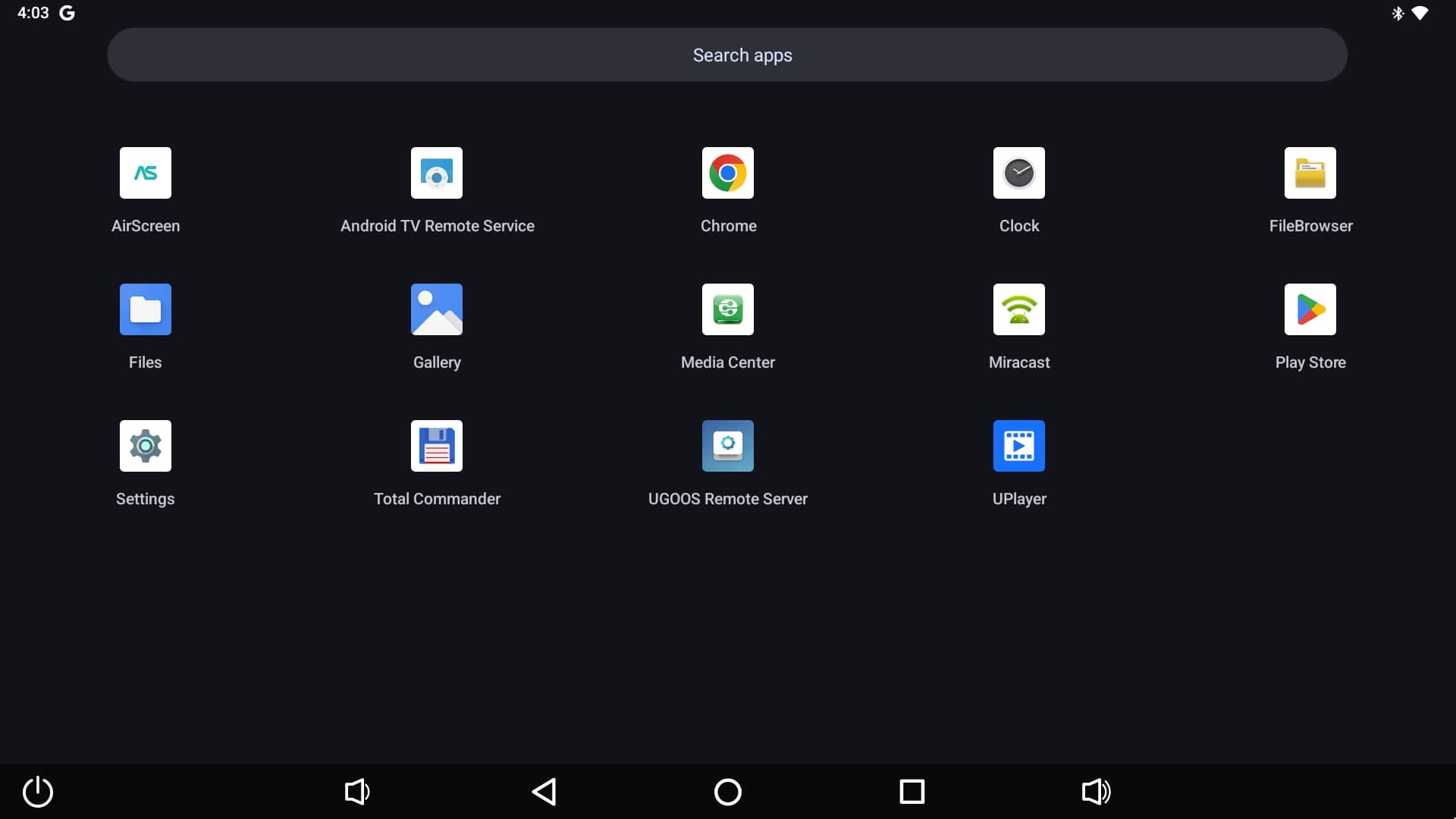Open the Clock app
This screenshot has width=1456, height=819.
coord(1018,173)
